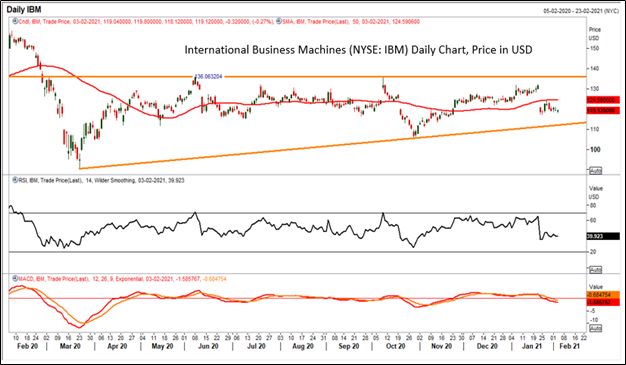
Task: Click the 80 tick on RSI axis
Action: coord(593,206)
